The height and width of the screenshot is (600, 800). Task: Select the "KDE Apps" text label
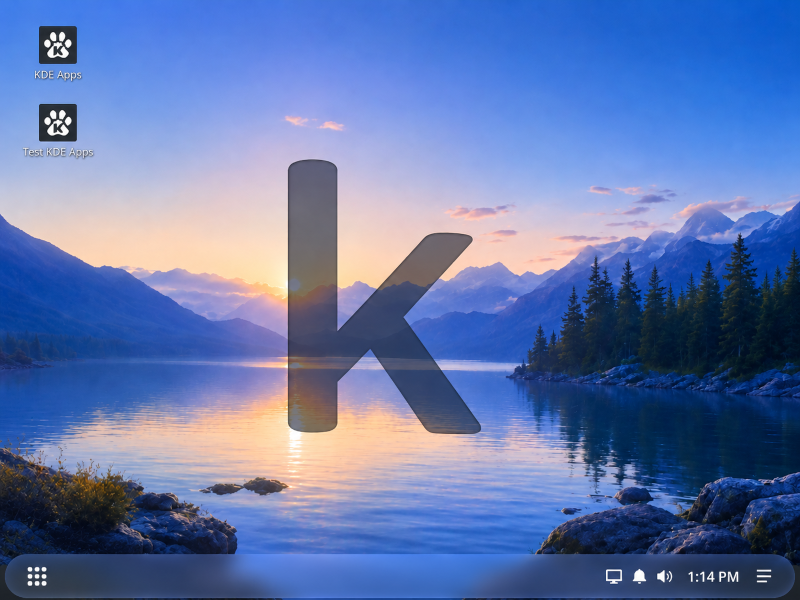pos(58,74)
